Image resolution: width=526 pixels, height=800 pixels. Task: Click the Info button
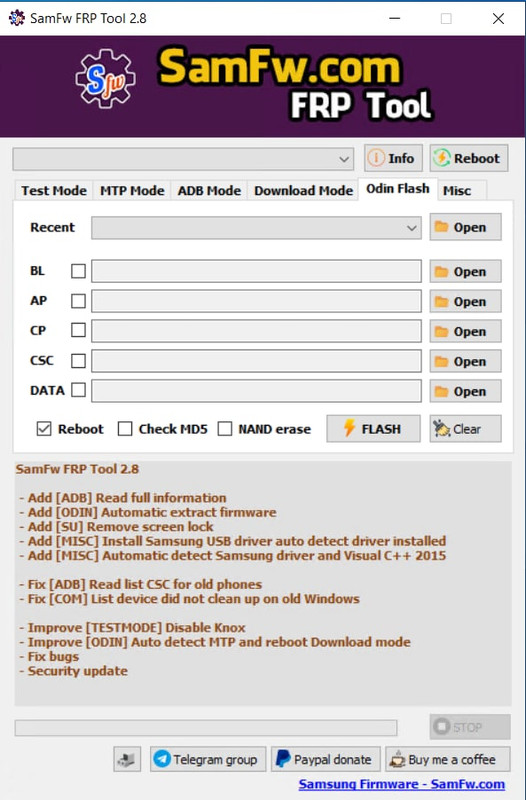393,158
